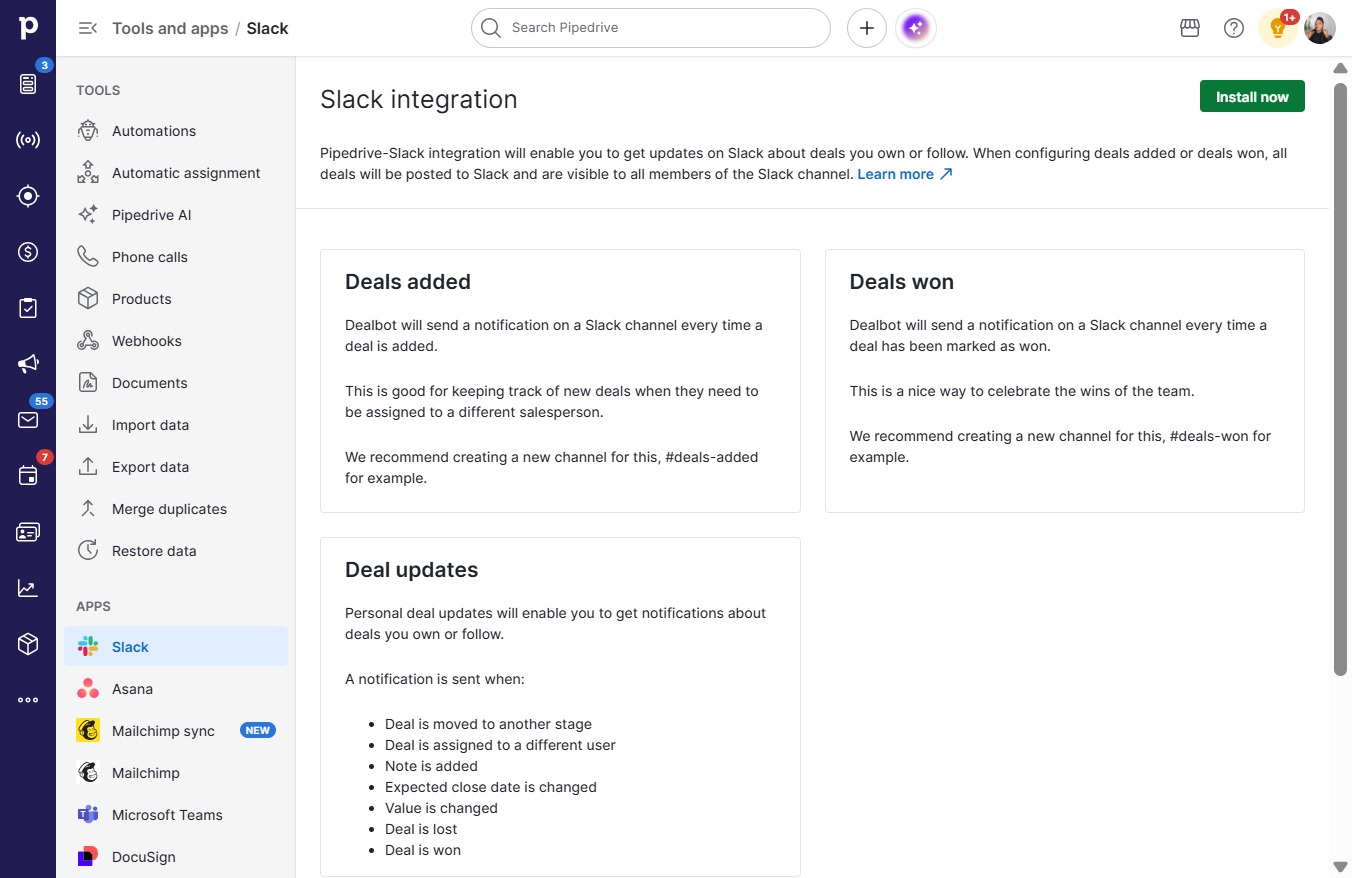Follow the Learn more link
1352x878 pixels.
(x=905, y=174)
